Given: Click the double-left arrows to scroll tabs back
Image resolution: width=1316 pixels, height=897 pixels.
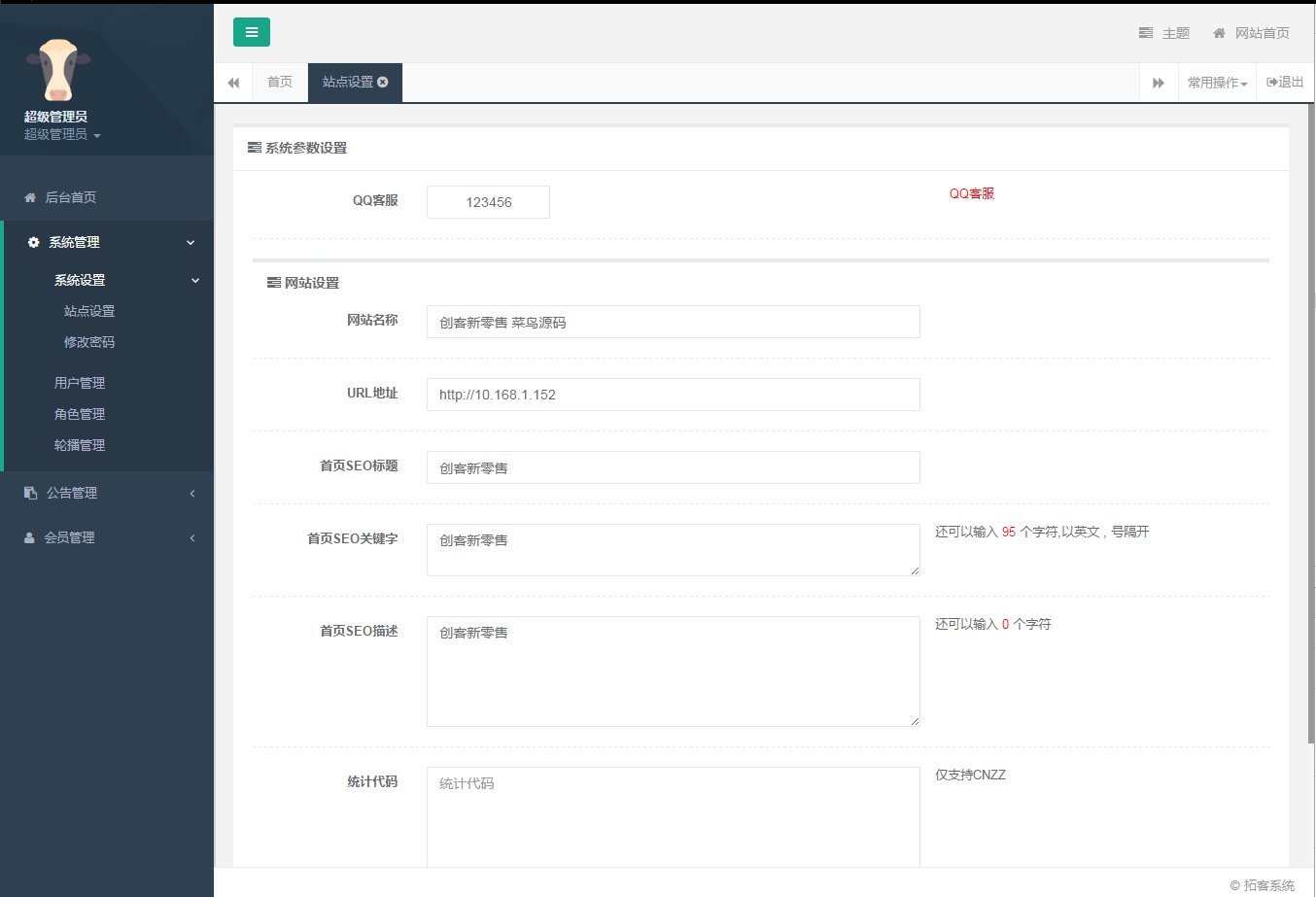Looking at the screenshot, I should [233, 82].
